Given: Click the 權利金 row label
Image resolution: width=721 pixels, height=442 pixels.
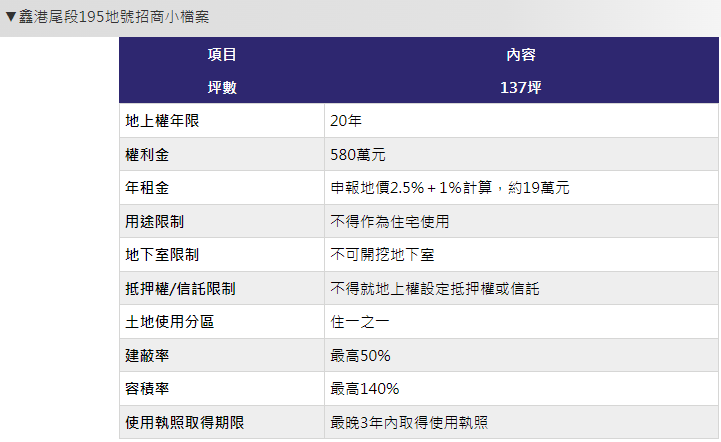Looking at the screenshot, I should (x=147, y=155).
